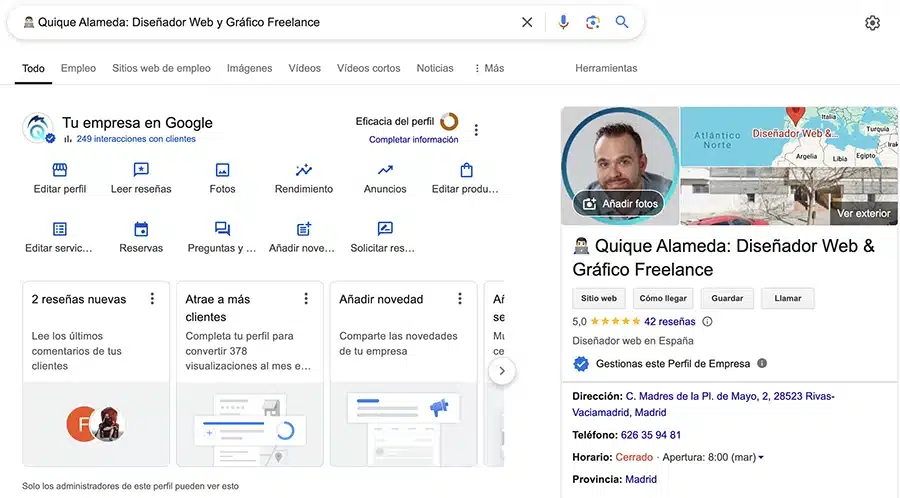Image resolution: width=900 pixels, height=498 pixels.
Task: Open the Madrid province link
Action: click(x=641, y=479)
